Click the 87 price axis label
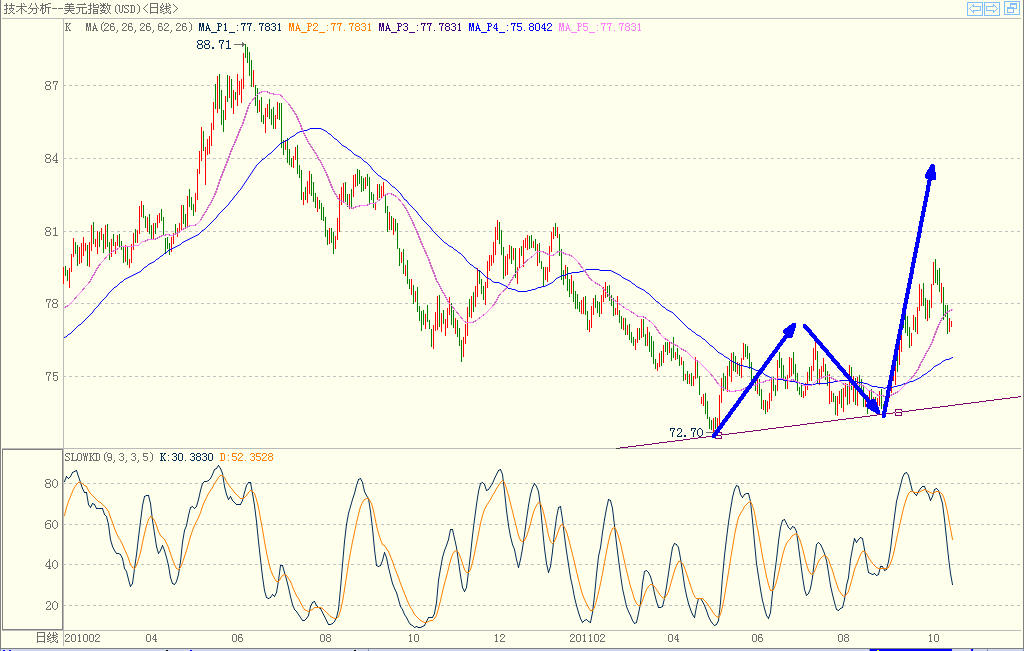The height and width of the screenshot is (651, 1024). coord(52,86)
